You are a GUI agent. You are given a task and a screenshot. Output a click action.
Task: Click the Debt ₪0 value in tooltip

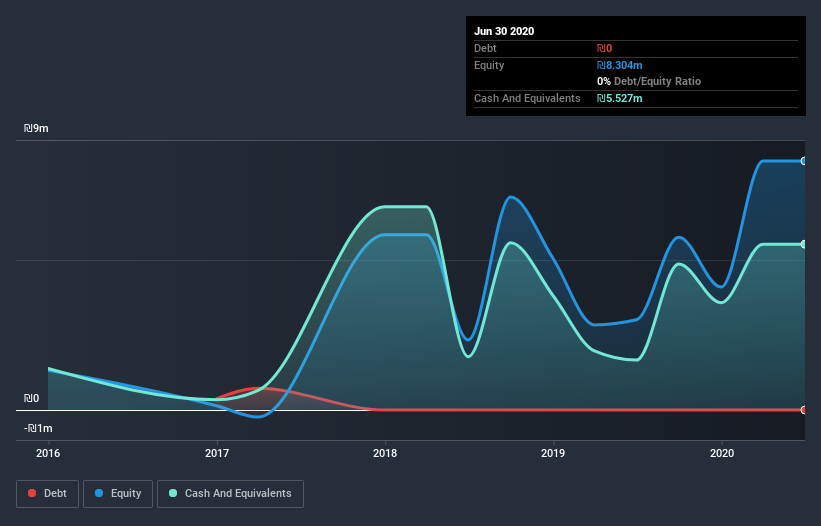pyautogui.click(x=604, y=48)
